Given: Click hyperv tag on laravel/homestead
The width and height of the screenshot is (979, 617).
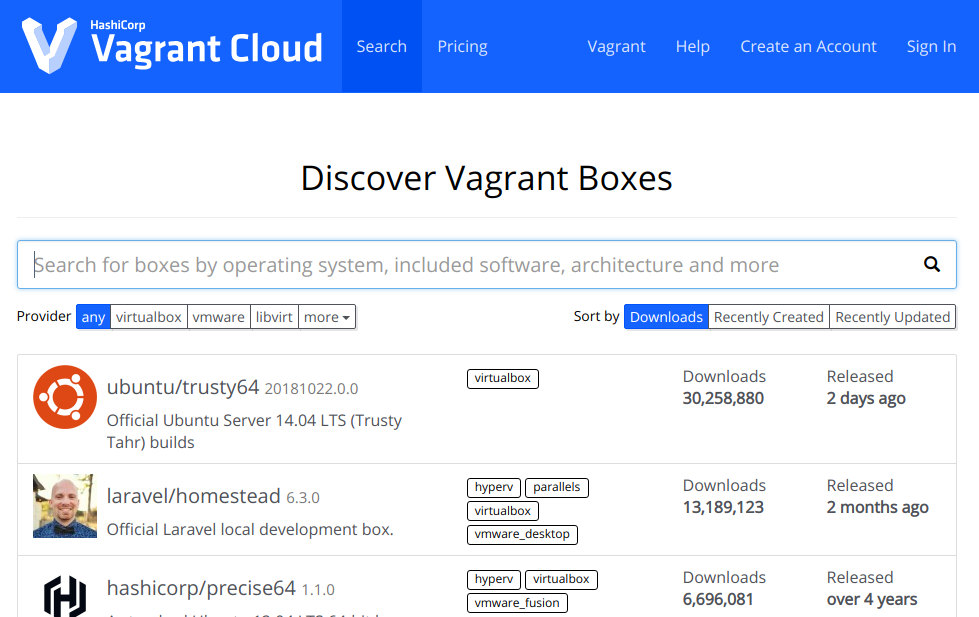Looking at the screenshot, I should point(494,488).
